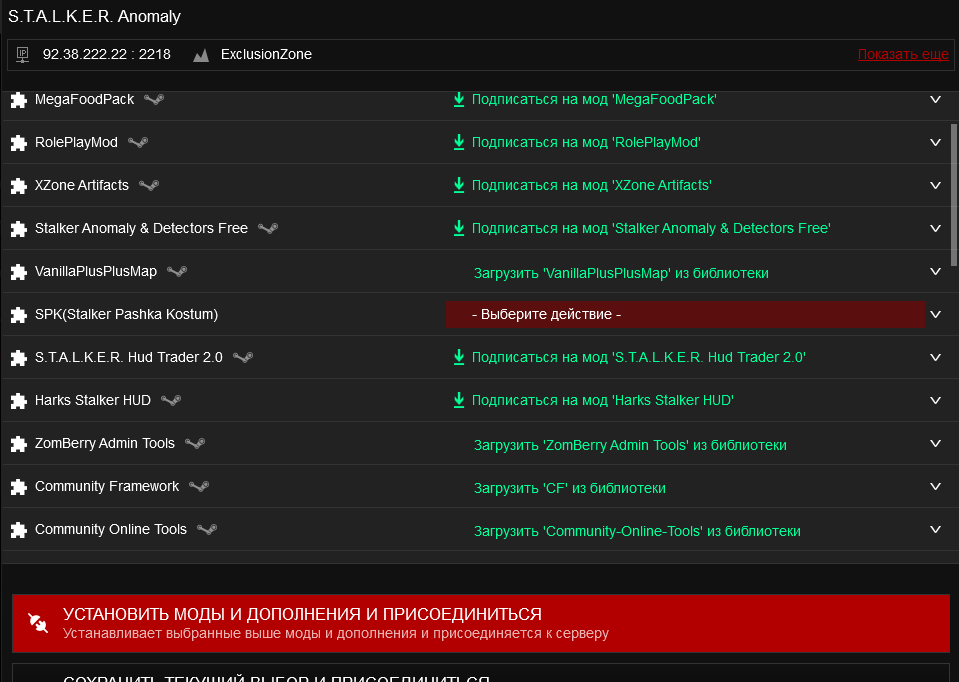Click the 'ExclusionZone' map name
Viewport: 959px width, 682px height.
[266, 54]
